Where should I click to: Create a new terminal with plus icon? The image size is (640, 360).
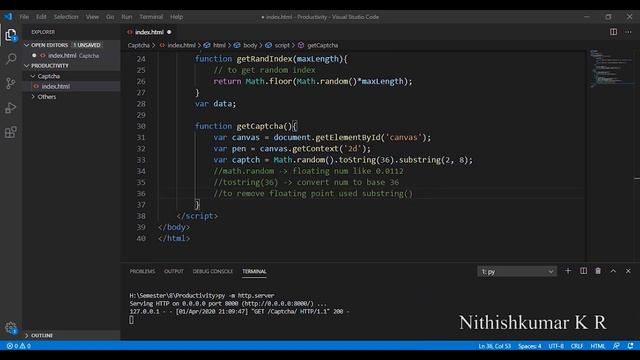pos(568,271)
